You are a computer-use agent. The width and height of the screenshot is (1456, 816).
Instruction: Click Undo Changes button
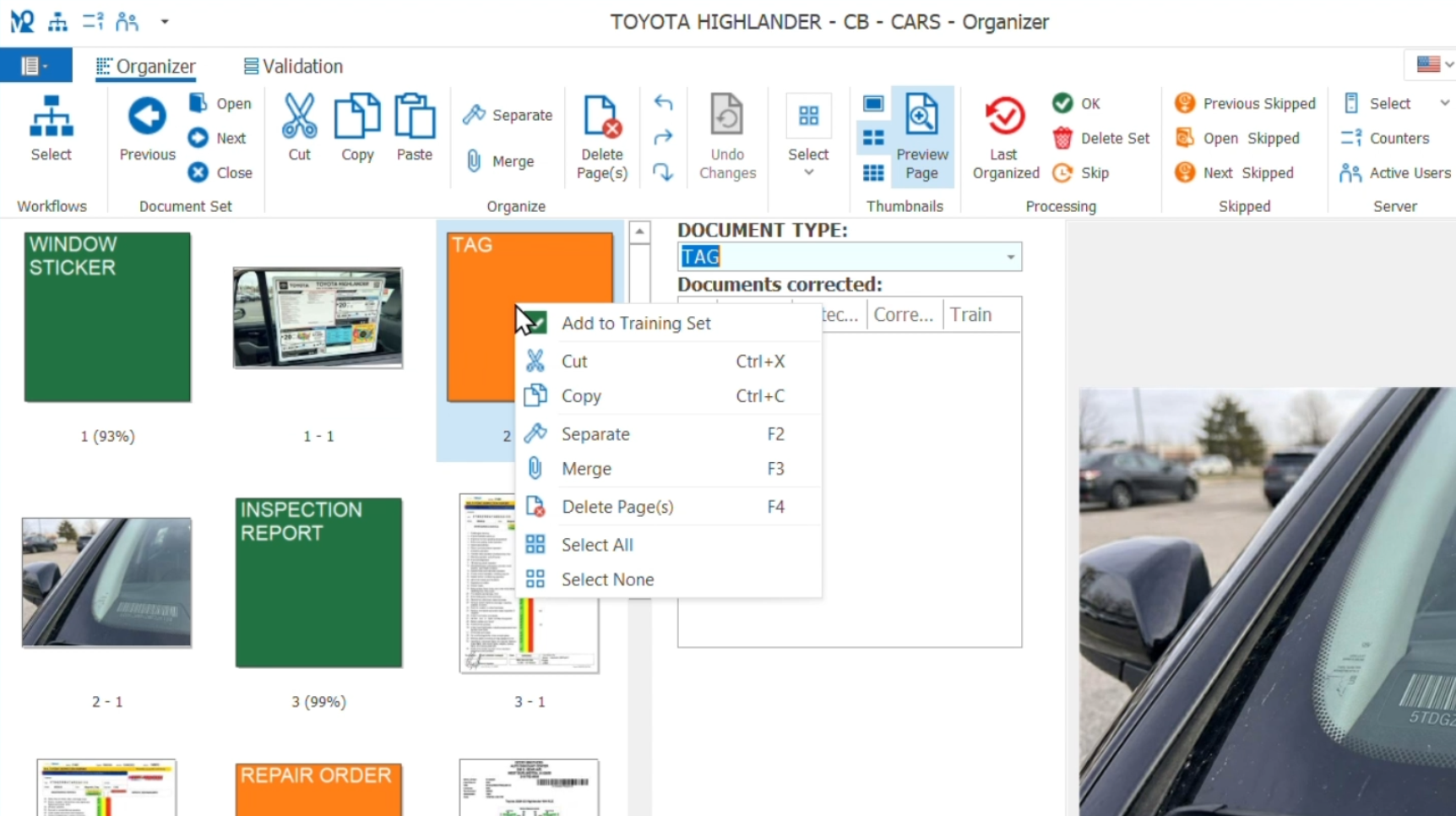(727, 137)
